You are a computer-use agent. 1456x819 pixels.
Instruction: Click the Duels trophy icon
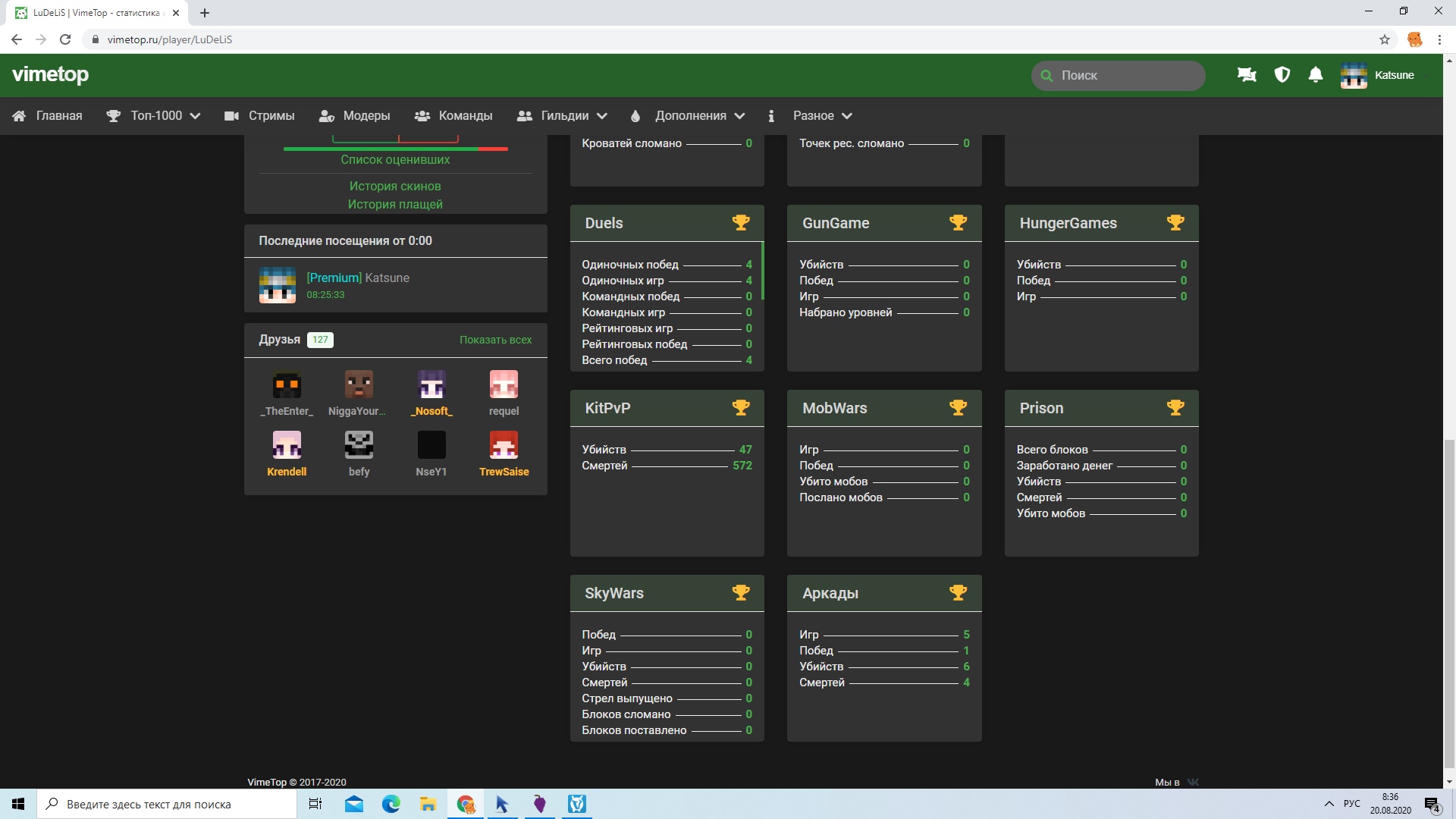click(x=741, y=222)
